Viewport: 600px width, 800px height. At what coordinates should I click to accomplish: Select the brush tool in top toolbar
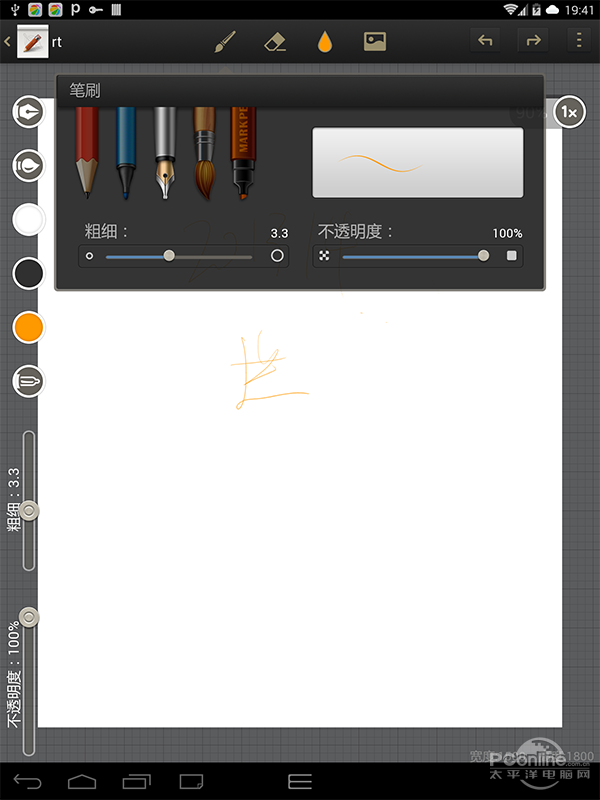tap(224, 41)
